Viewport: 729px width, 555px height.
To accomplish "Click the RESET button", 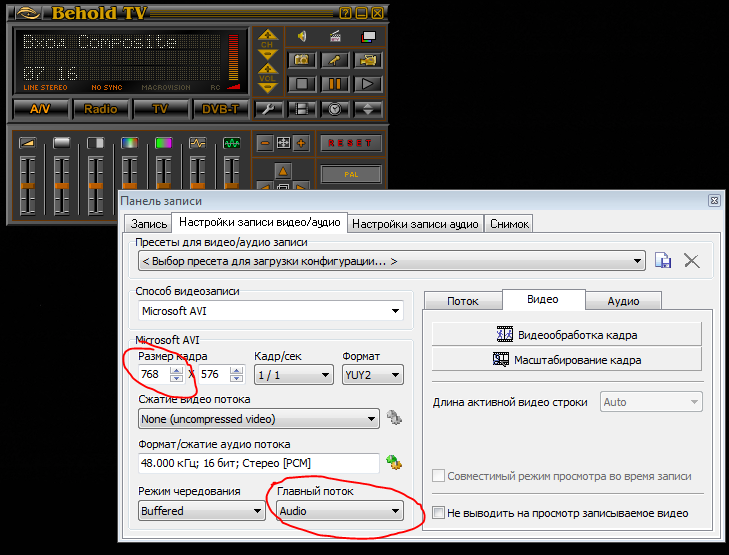I will coord(351,143).
